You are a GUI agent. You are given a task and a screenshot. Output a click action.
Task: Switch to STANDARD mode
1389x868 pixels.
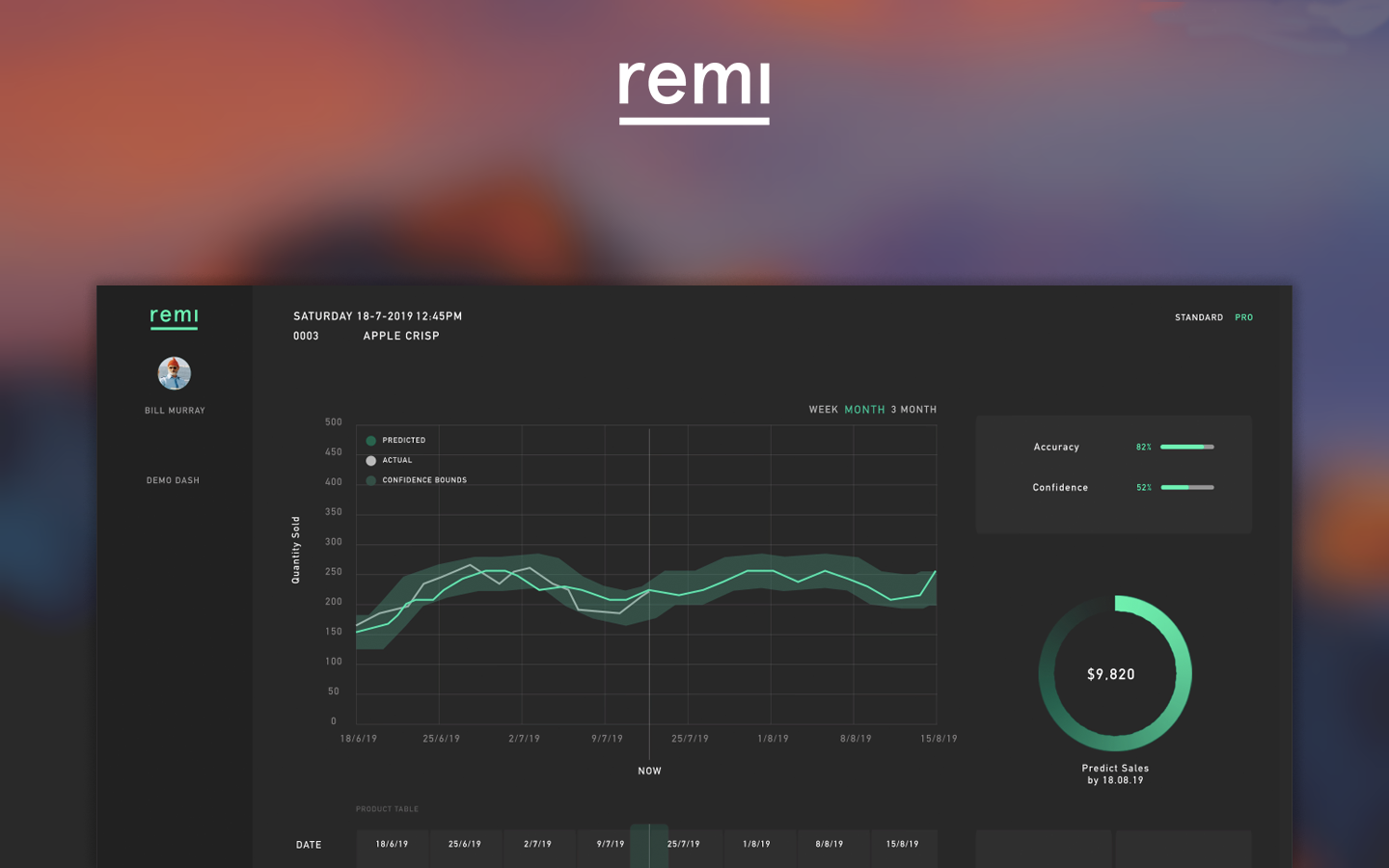1199,317
